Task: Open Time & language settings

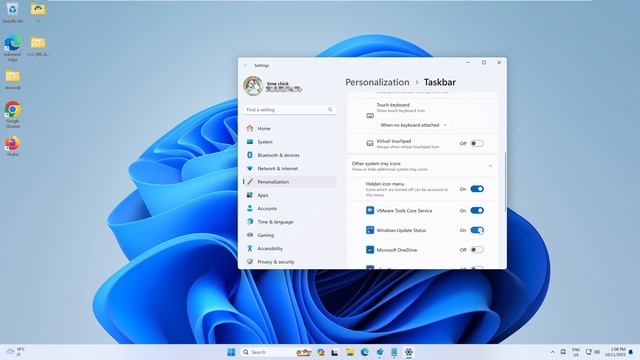Action: pyautogui.click(x=290, y=222)
